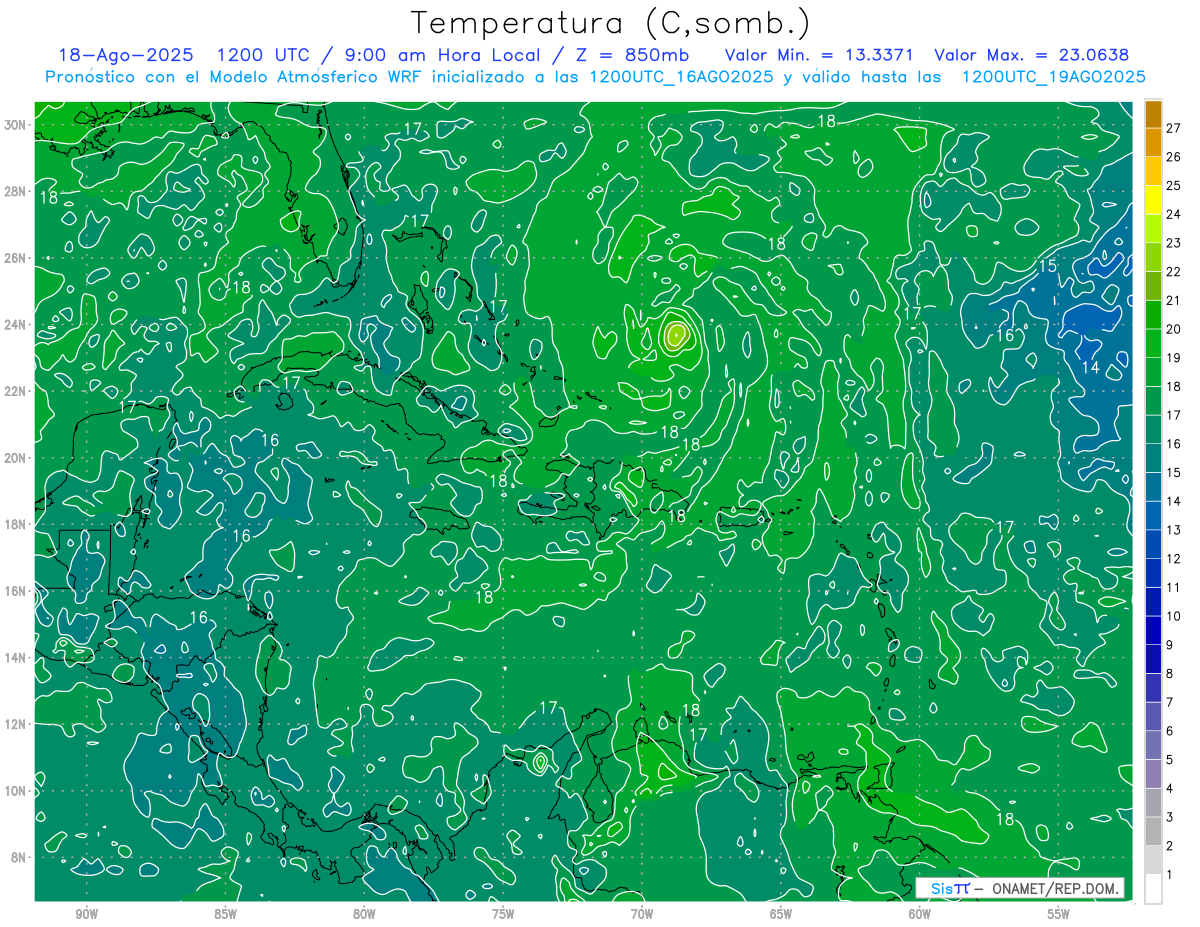Screen dimensions: 1200x927
Task: Click the "12N" latitude axis label
Action: (16, 724)
